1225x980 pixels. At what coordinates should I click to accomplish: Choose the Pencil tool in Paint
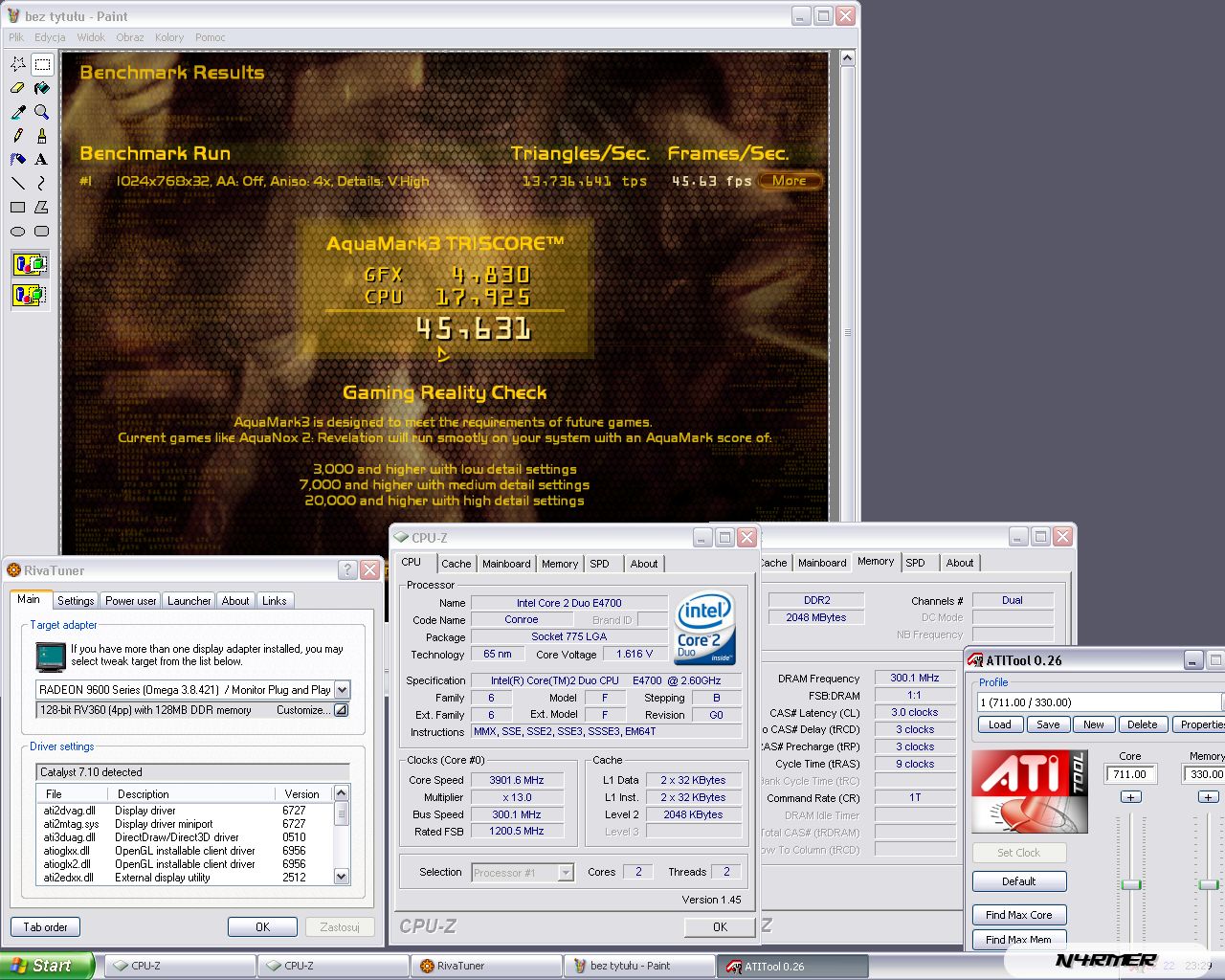coord(18,136)
